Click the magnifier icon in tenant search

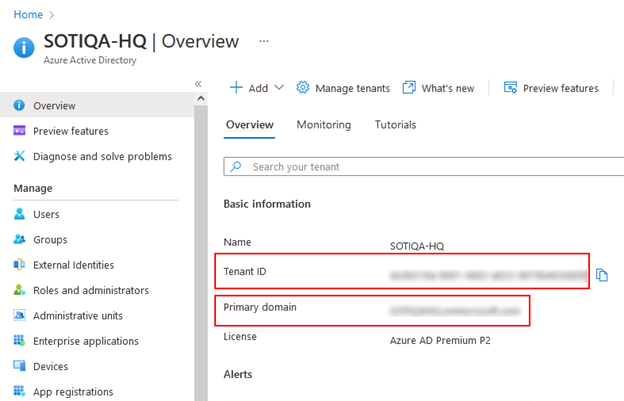coord(236,166)
